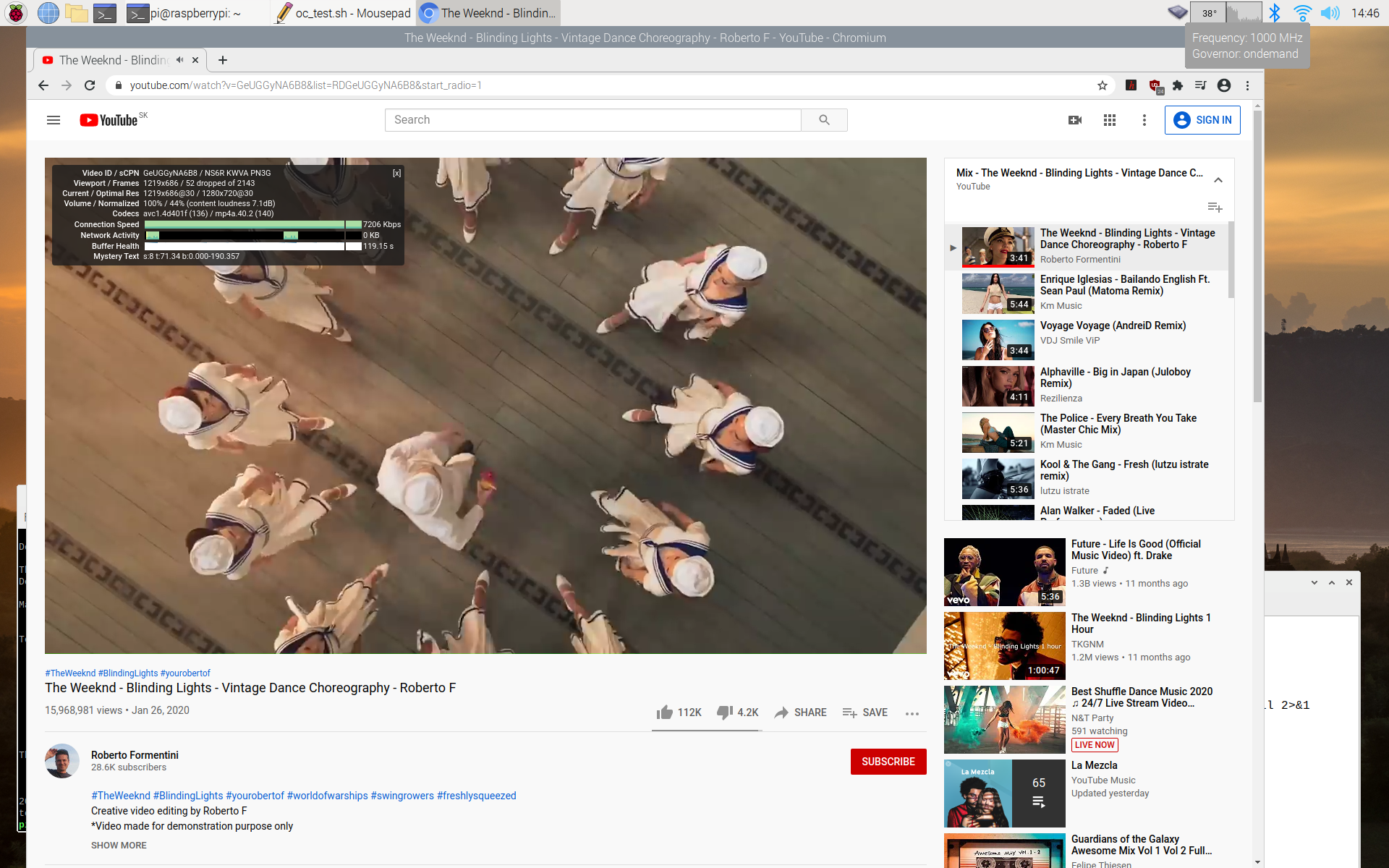Click the red SUBSCRIBE button
The width and height of the screenshot is (1389, 868).
[888, 762]
